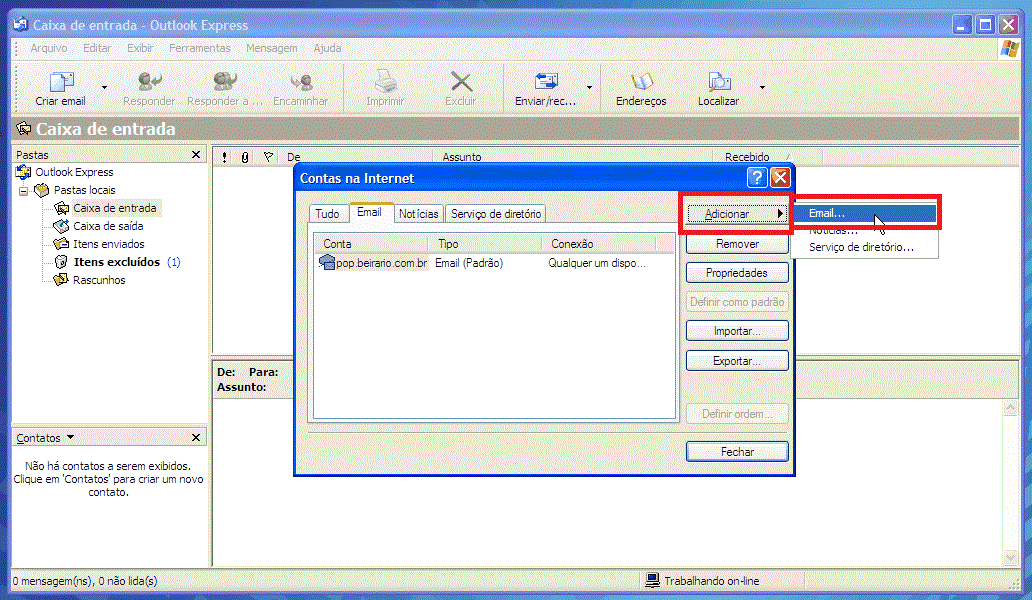Viewport: 1032px width, 600px height.
Task: Sort by priority exclamation column
Action: 224,157
